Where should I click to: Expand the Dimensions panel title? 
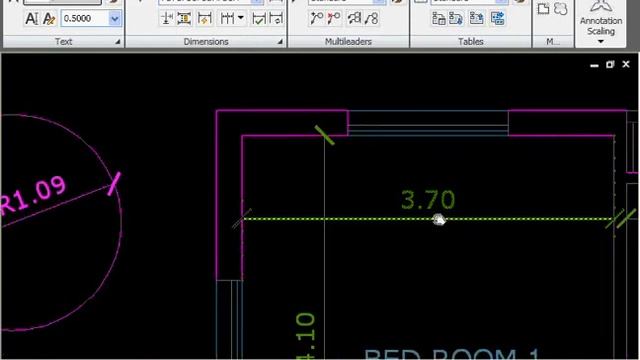click(206, 42)
